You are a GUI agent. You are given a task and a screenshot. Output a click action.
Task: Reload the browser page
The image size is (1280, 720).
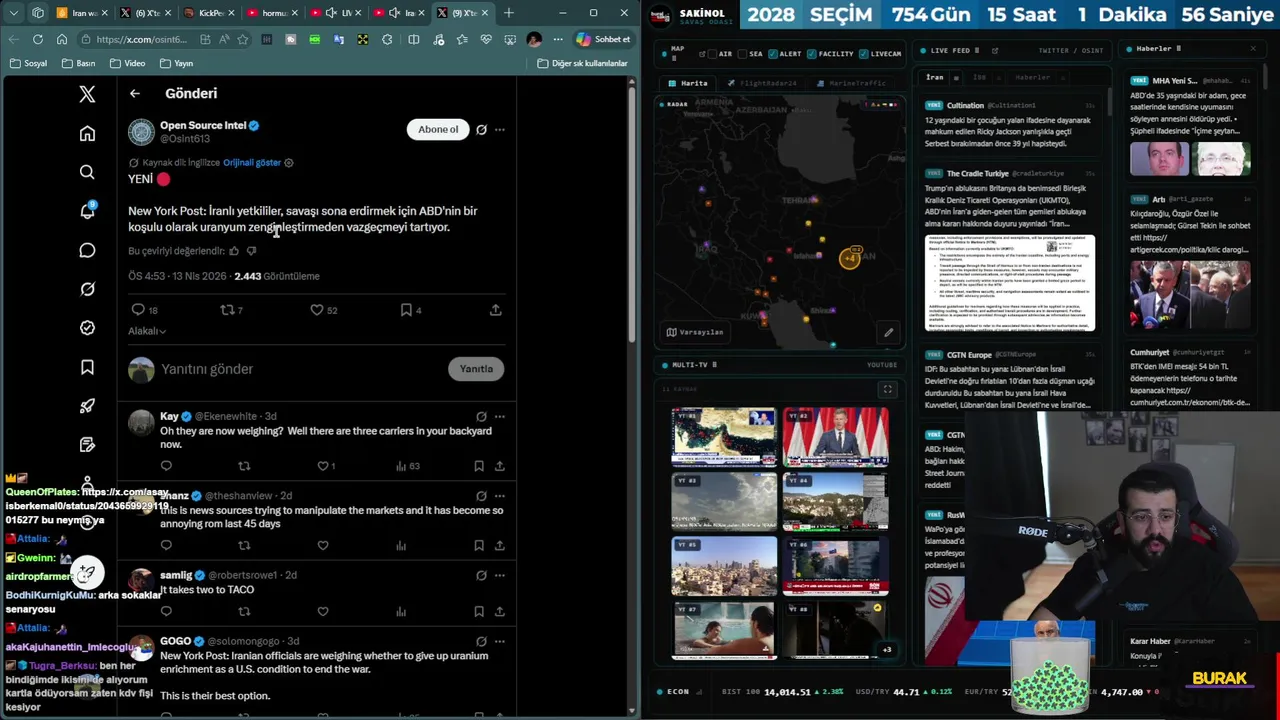(37, 39)
